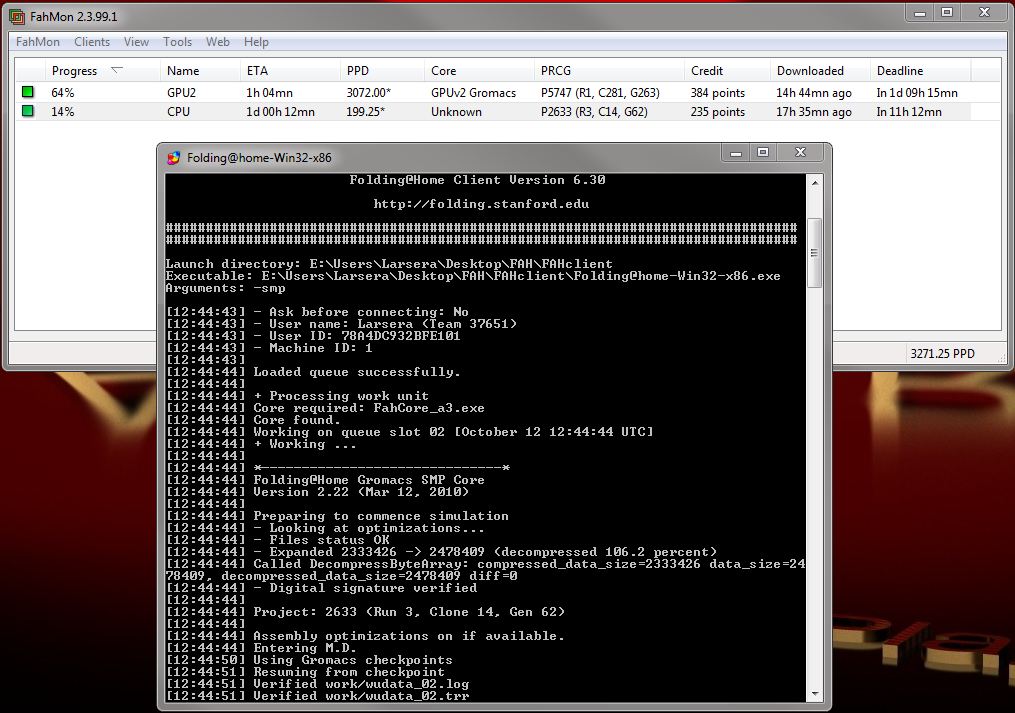Image resolution: width=1015 pixels, height=713 pixels.
Task: Click Deadline value In 1d 09h 15mn
Action: pyautogui.click(x=917, y=93)
